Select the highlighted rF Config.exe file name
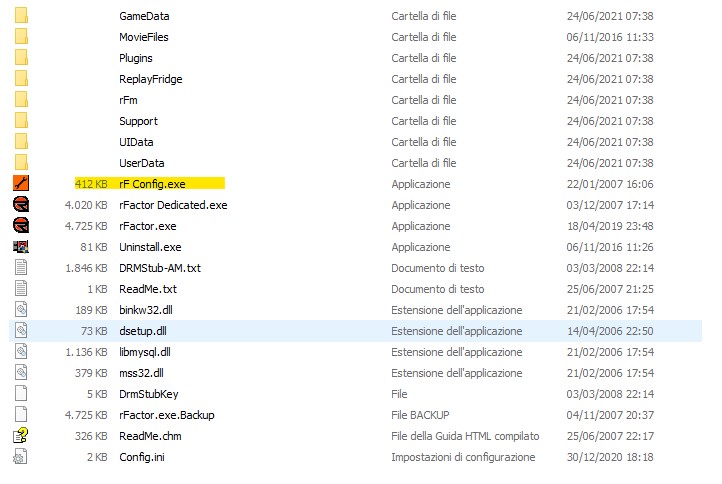722x484 pixels. pos(152,184)
